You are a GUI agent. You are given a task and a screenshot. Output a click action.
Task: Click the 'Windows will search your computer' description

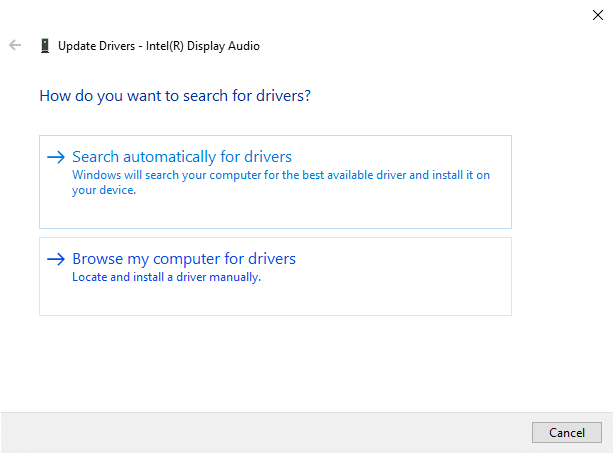(280, 175)
